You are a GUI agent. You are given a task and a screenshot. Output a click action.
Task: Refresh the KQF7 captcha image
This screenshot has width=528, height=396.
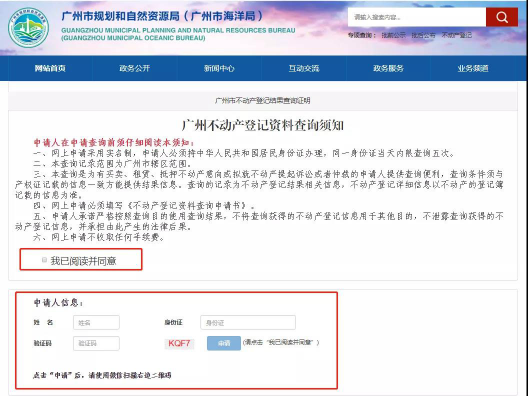pos(179,343)
